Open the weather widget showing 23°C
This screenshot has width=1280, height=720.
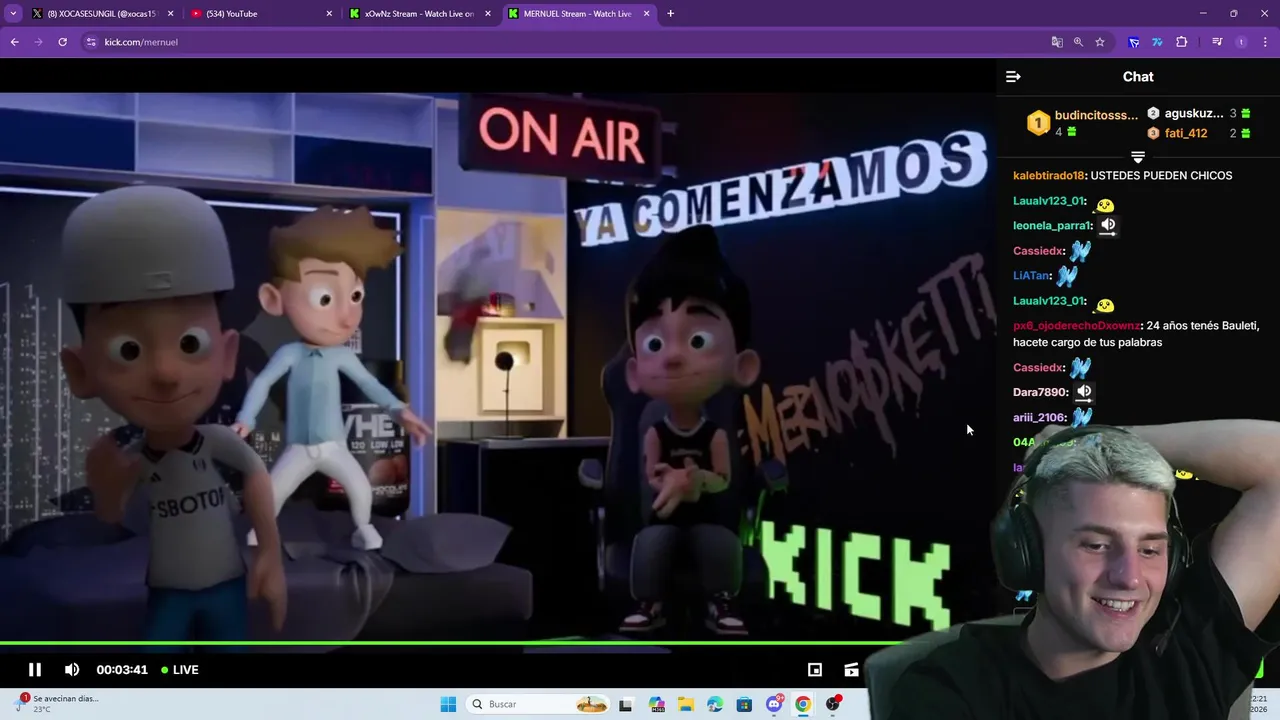point(58,704)
